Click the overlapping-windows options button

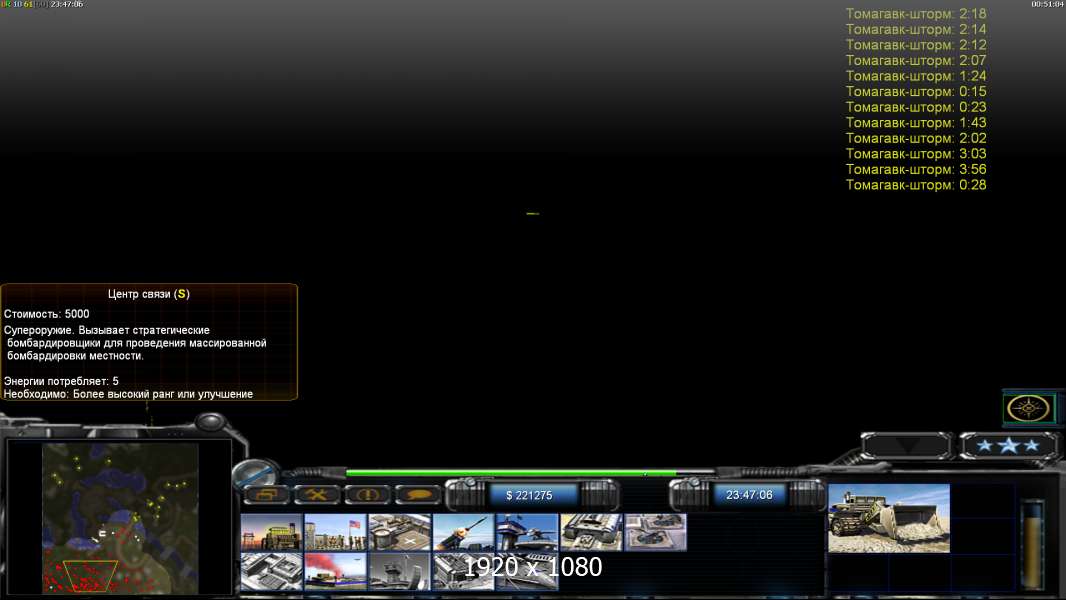pos(266,495)
